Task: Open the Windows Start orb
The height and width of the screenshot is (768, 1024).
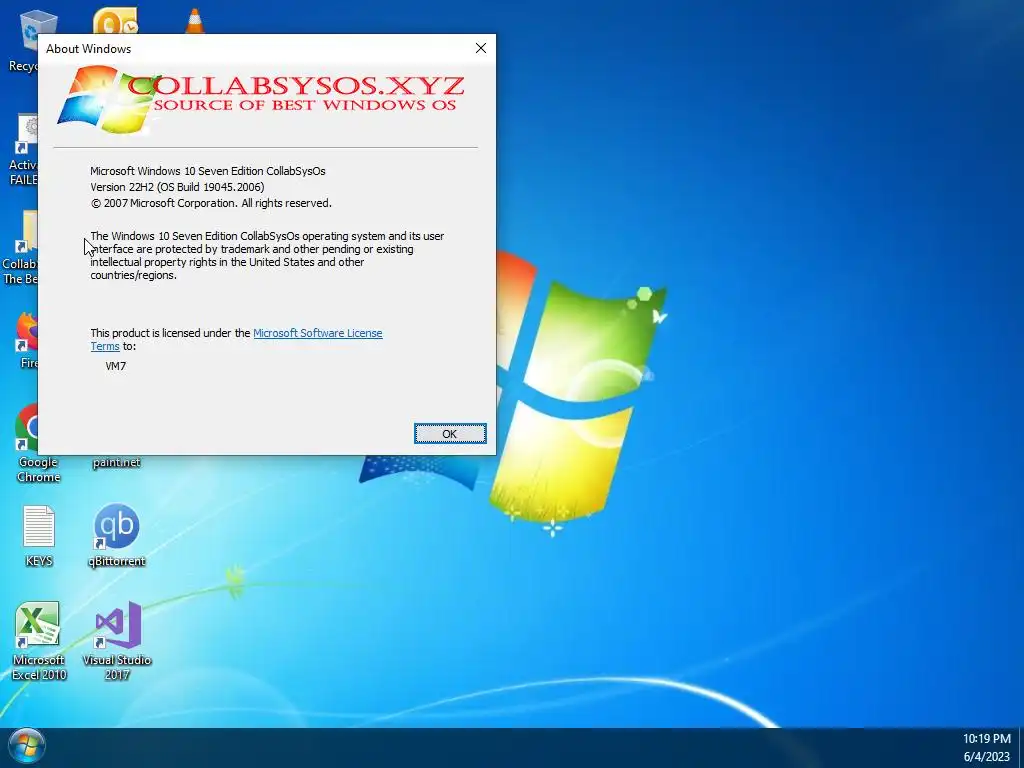Action: [x=27, y=746]
